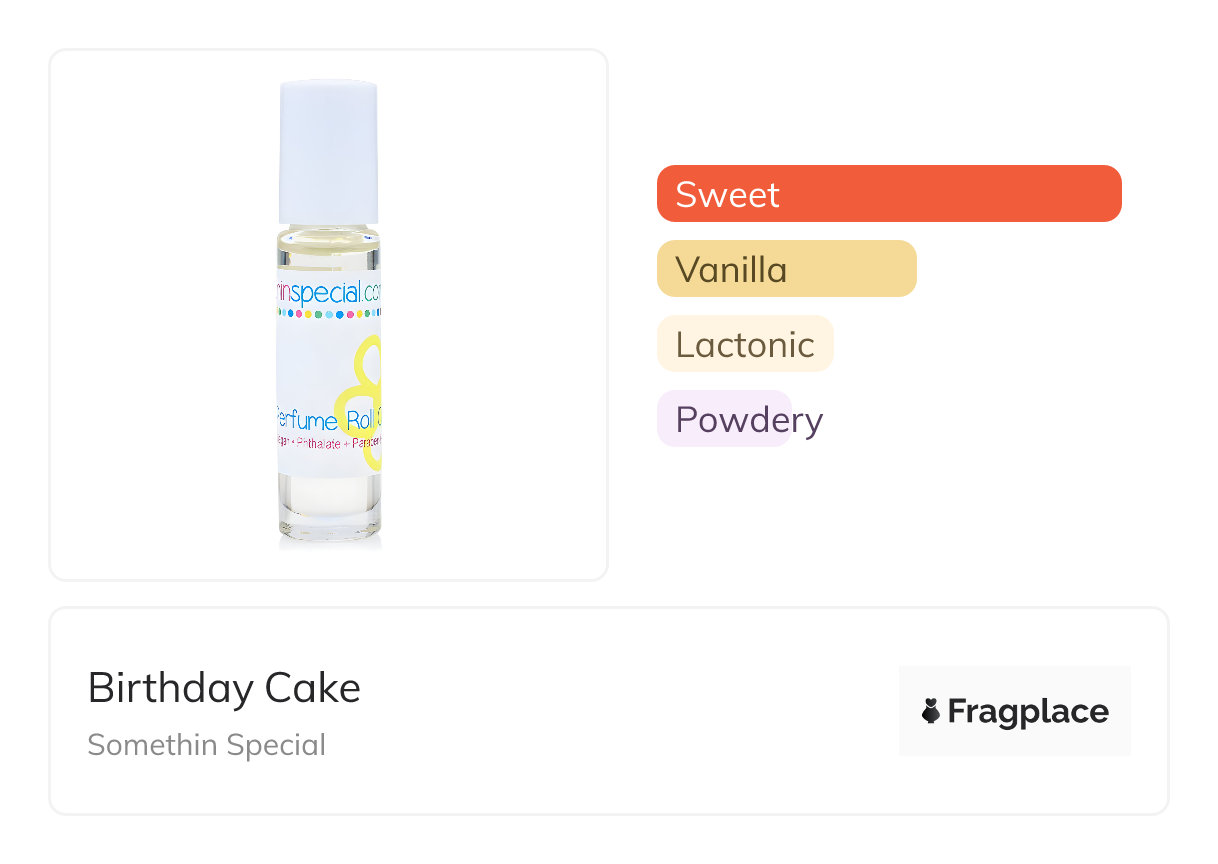Open the Somethin Special brand name
Viewport: 1218px width, 864px height.
[x=206, y=745]
